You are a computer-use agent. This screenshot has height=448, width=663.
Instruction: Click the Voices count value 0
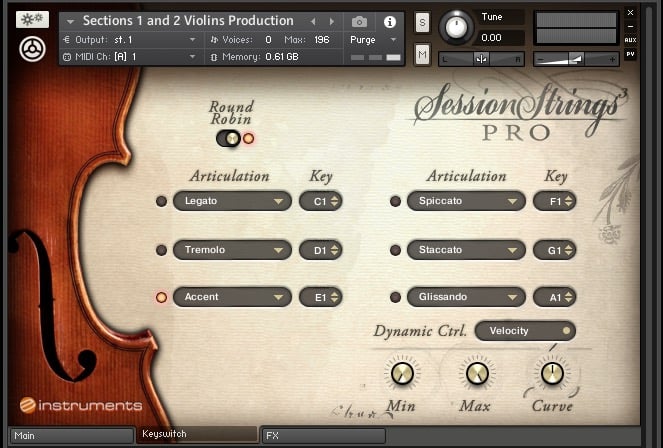click(x=268, y=40)
